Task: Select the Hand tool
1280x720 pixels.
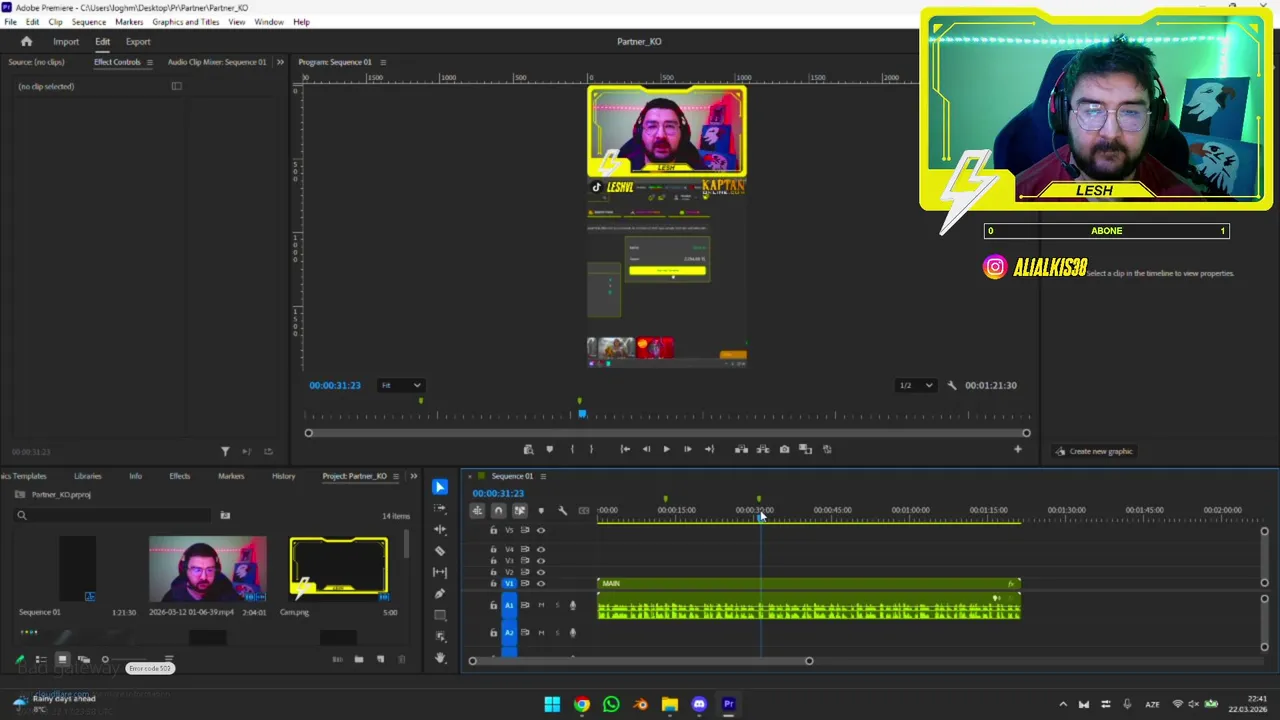Action: (440, 658)
